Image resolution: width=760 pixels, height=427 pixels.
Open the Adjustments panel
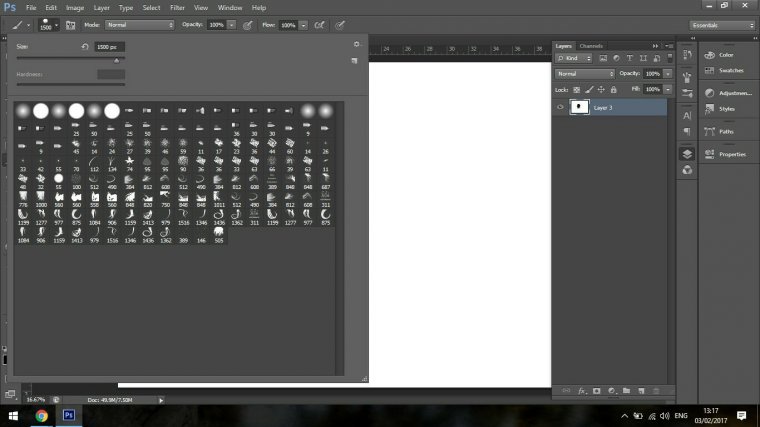click(x=728, y=93)
